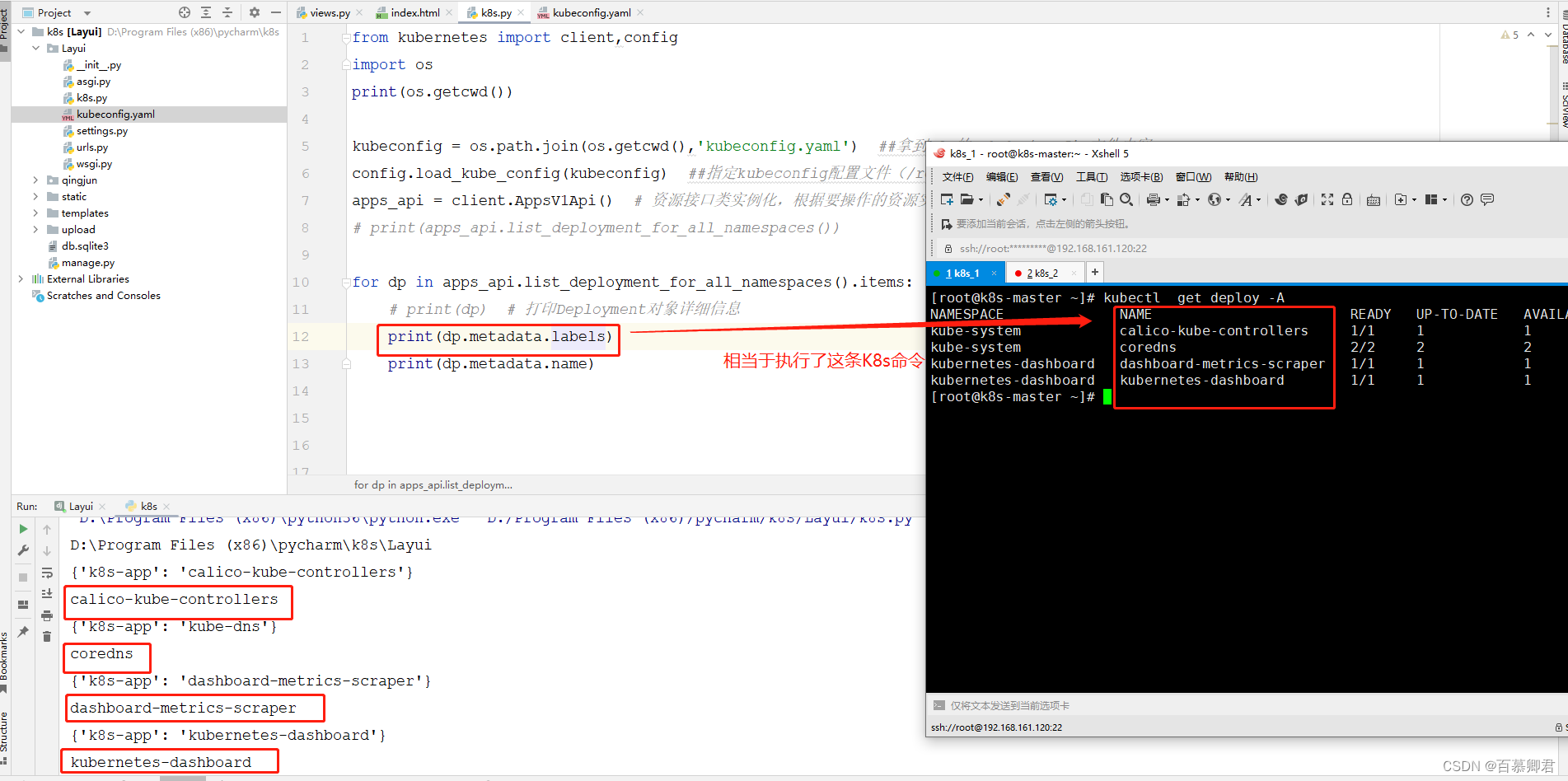Paste clipboard text into the Xshell terminal
The image size is (1568, 781).
pyautogui.click(x=1107, y=199)
